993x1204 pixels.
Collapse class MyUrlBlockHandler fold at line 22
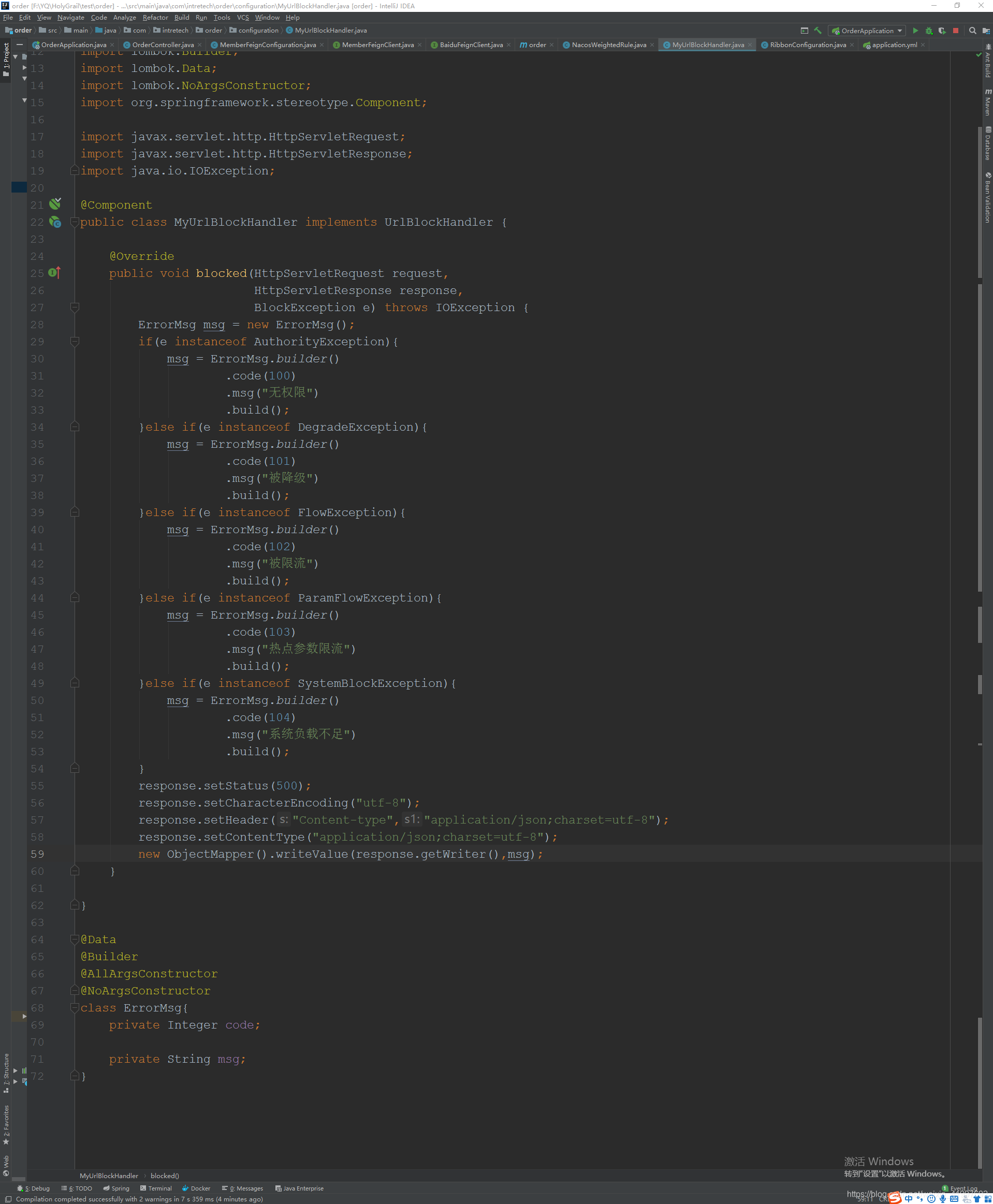[75, 222]
